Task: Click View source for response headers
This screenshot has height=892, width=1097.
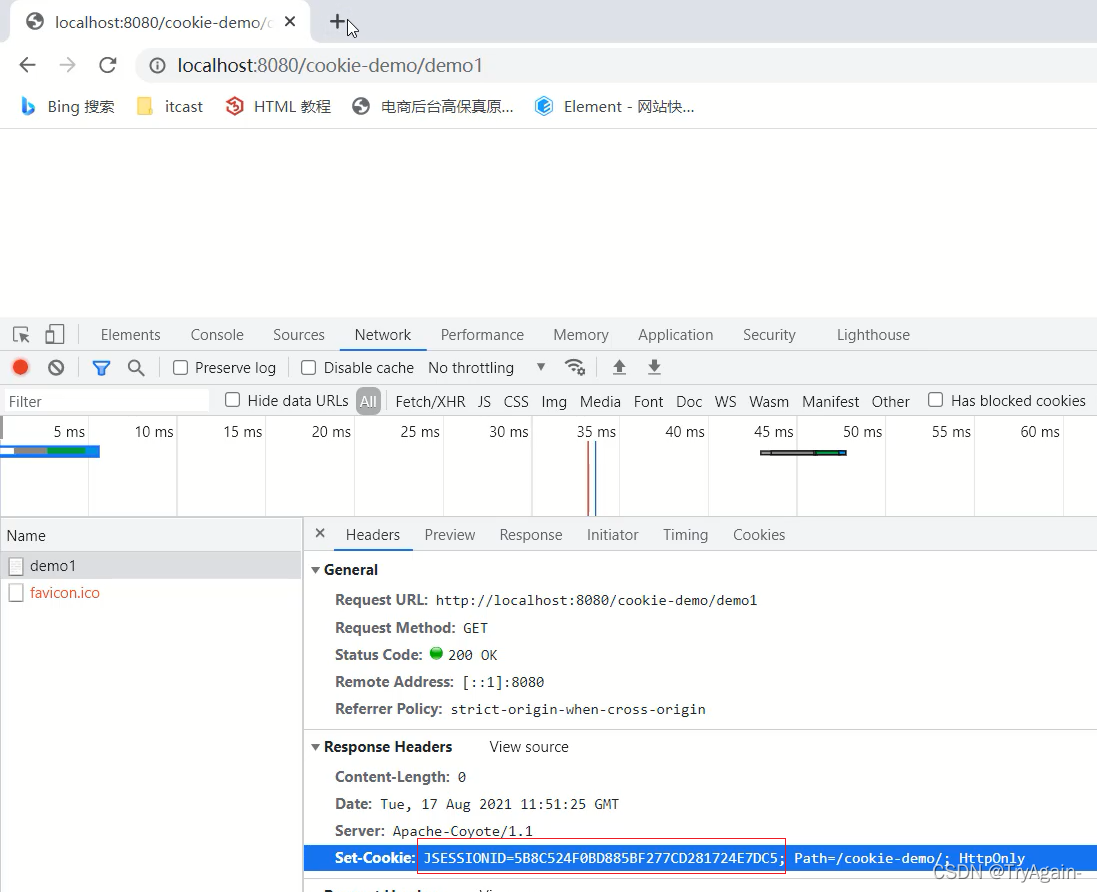Action: [x=529, y=746]
